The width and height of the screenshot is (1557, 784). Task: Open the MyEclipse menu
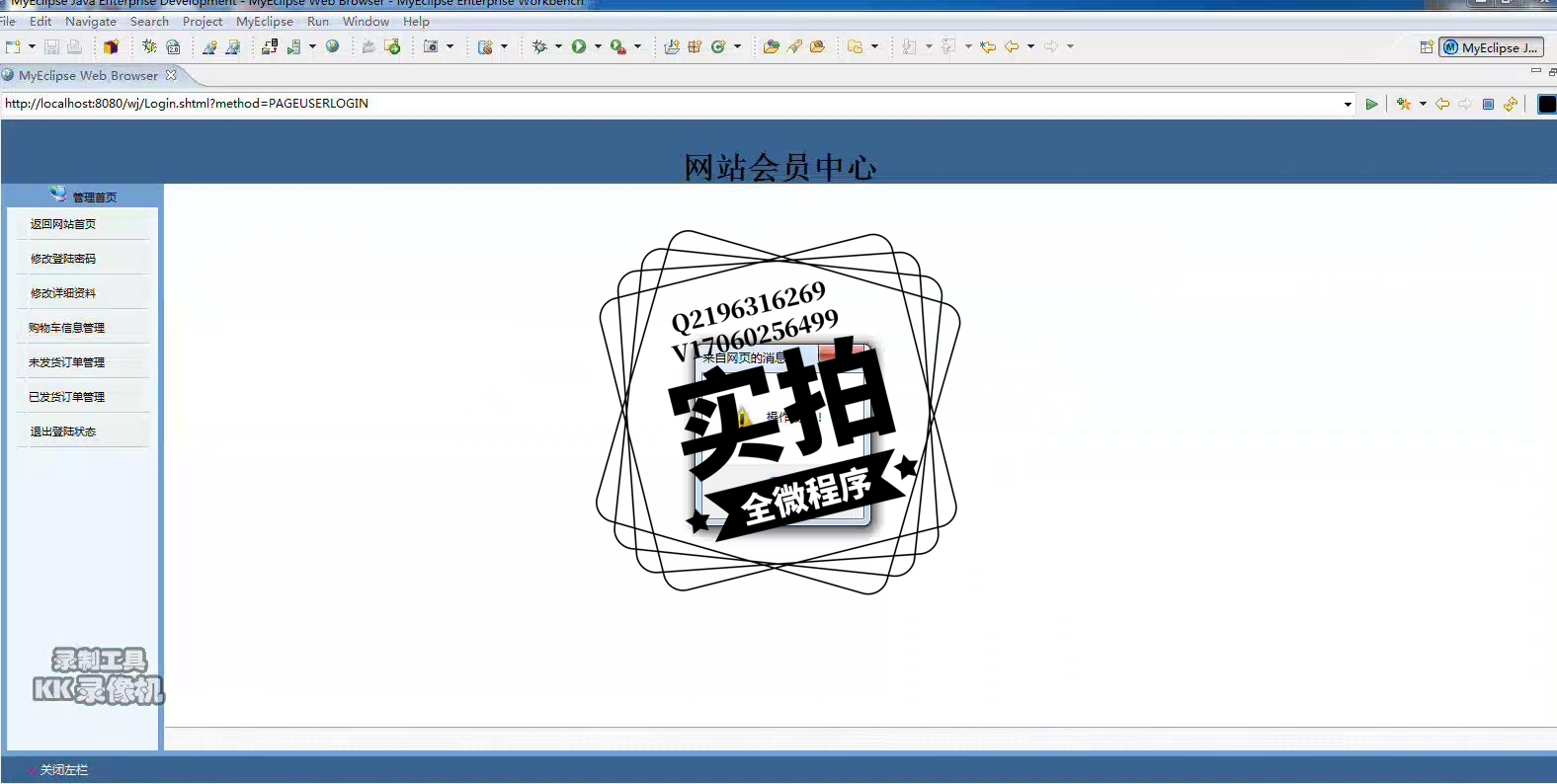tap(265, 21)
